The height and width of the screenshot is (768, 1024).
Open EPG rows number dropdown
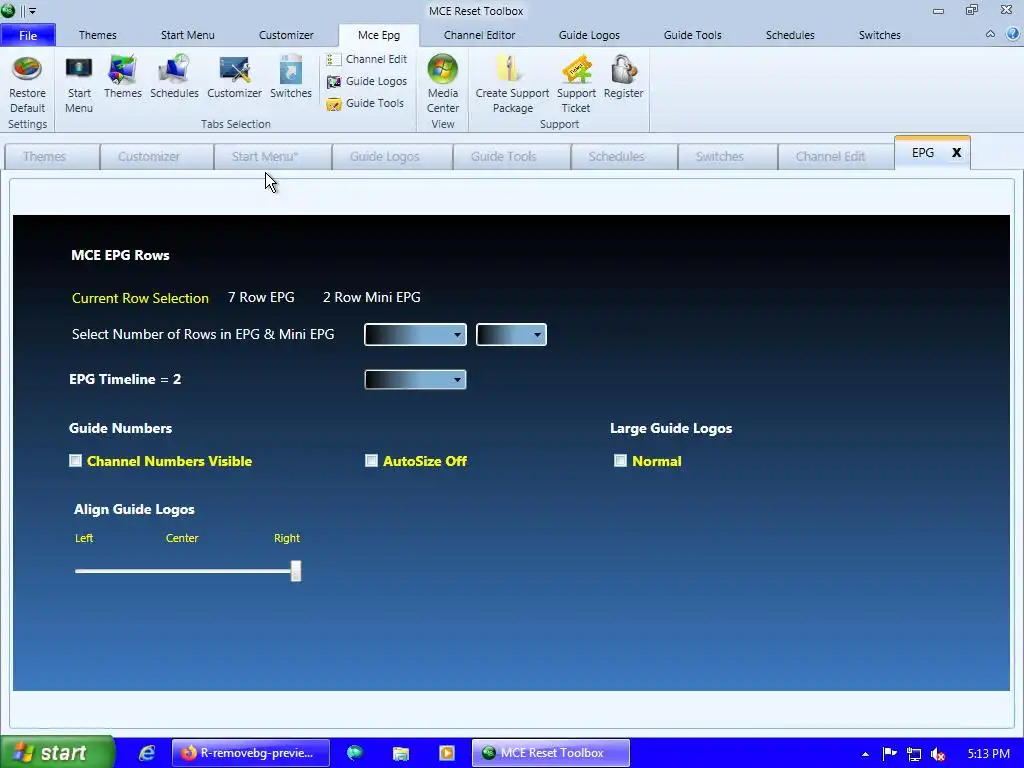[415, 334]
